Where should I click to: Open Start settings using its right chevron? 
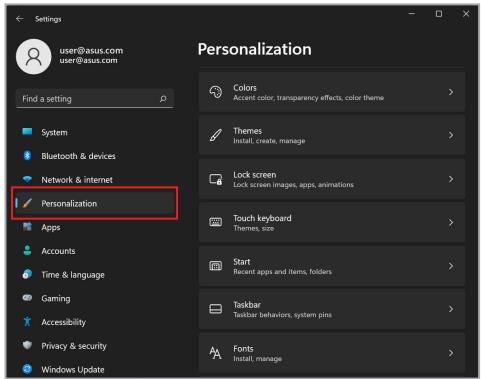click(451, 266)
